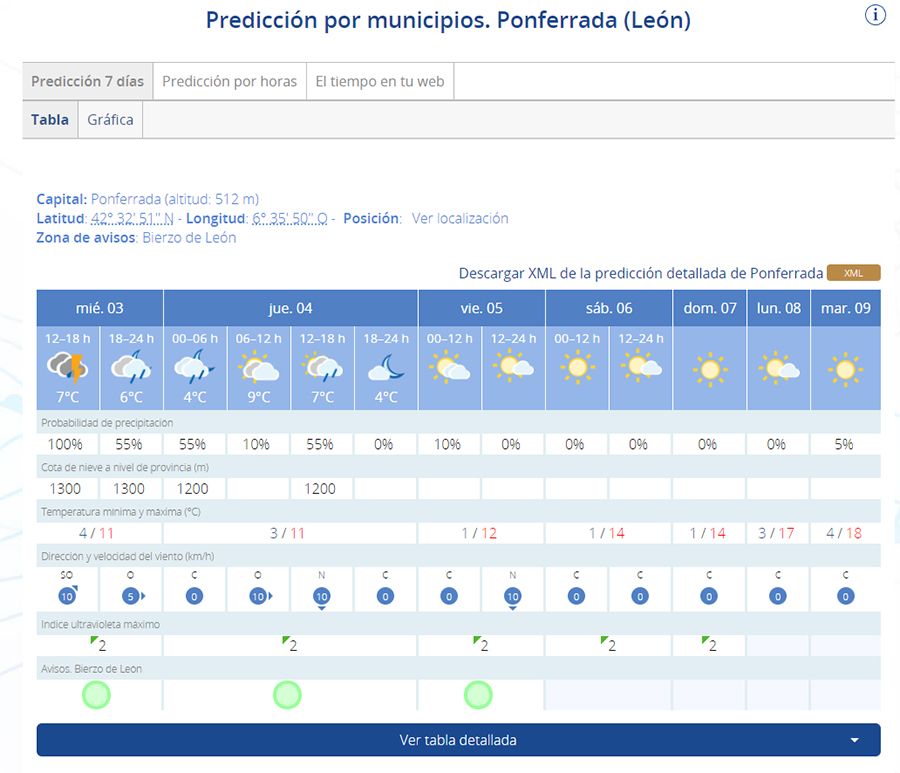The image size is (900, 773).
Task: Click the information icon at top right
Action: [875, 16]
